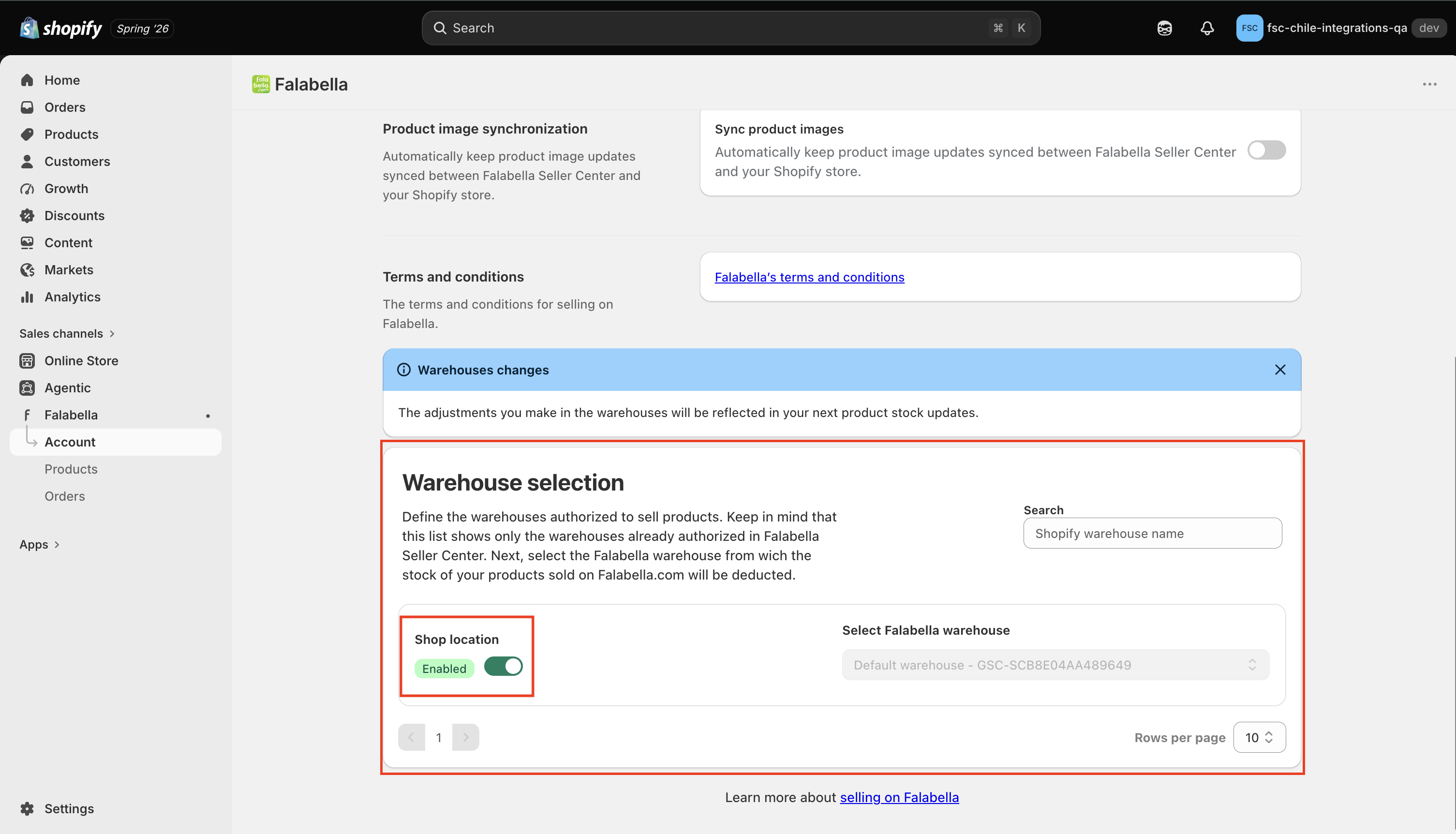Click the Agentic robot icon
Viewport: 1456px width, 834px height.
27,388
